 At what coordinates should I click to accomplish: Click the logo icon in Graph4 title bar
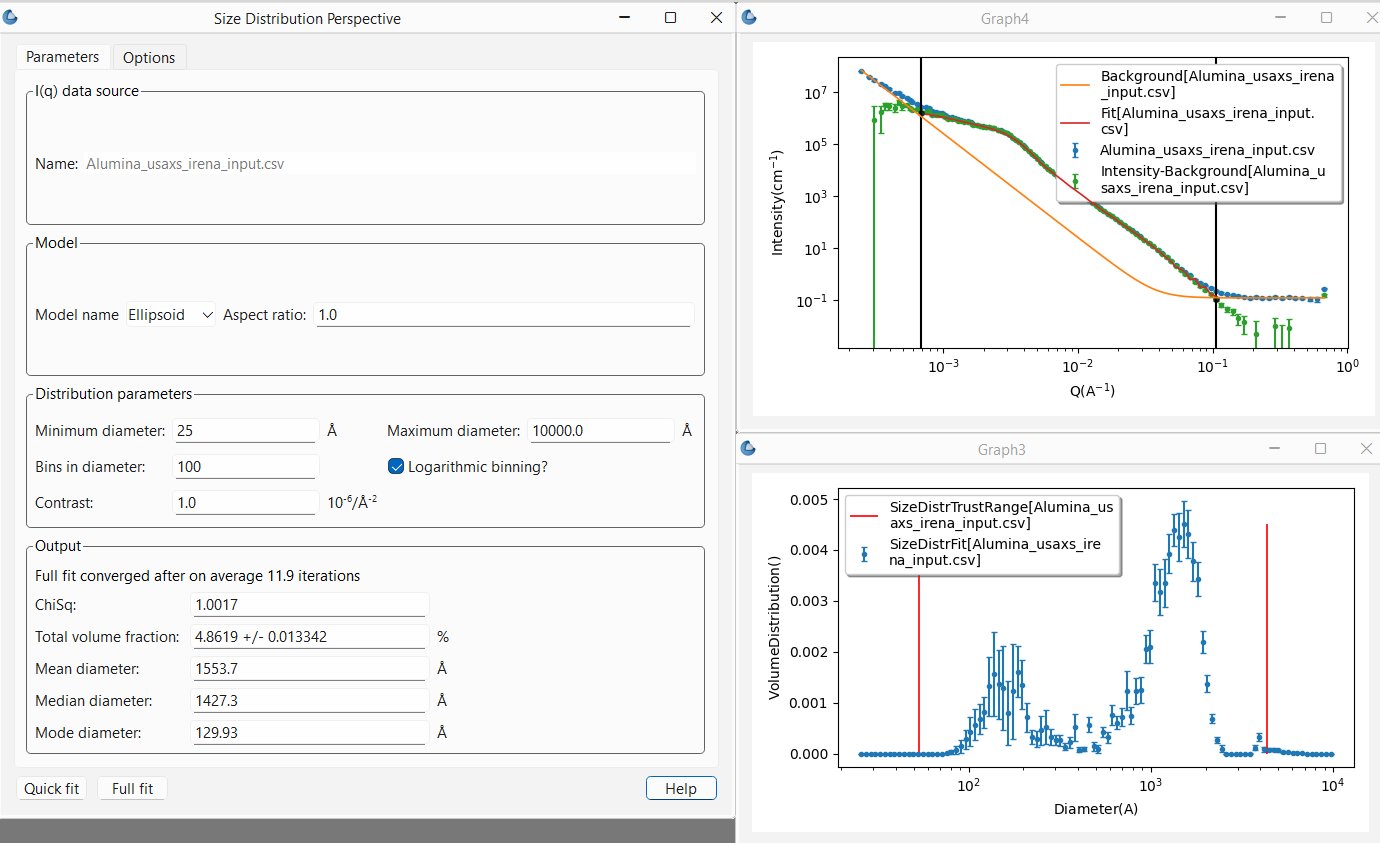point(750,17)
